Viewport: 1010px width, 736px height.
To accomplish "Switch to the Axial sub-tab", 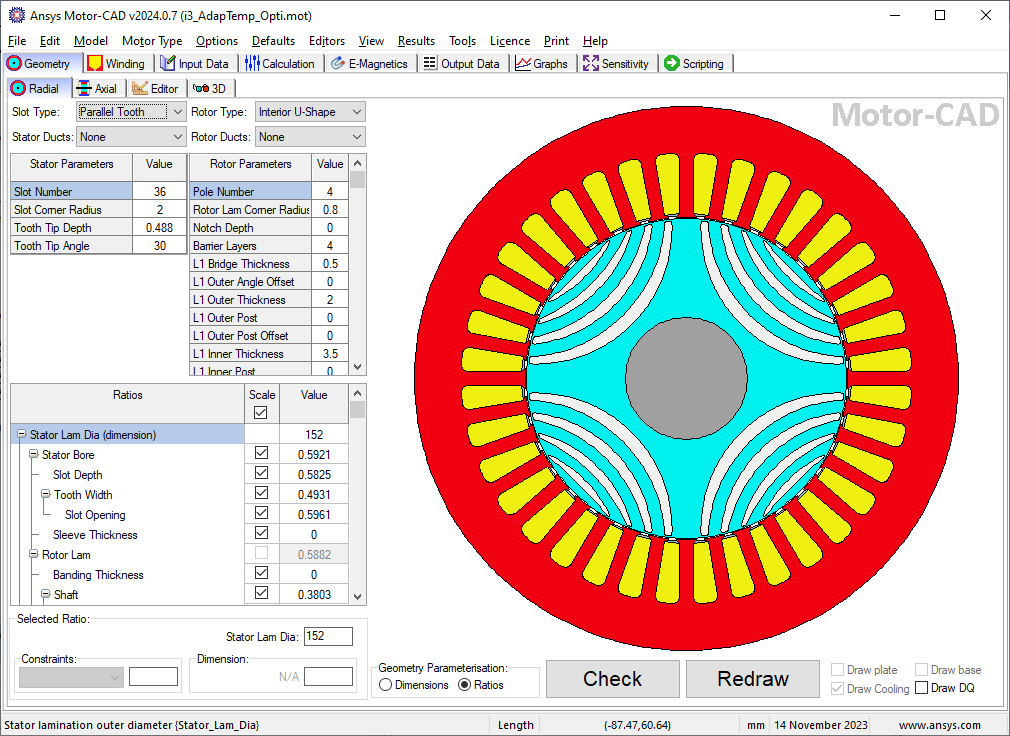I will click(x=97, y=88).
